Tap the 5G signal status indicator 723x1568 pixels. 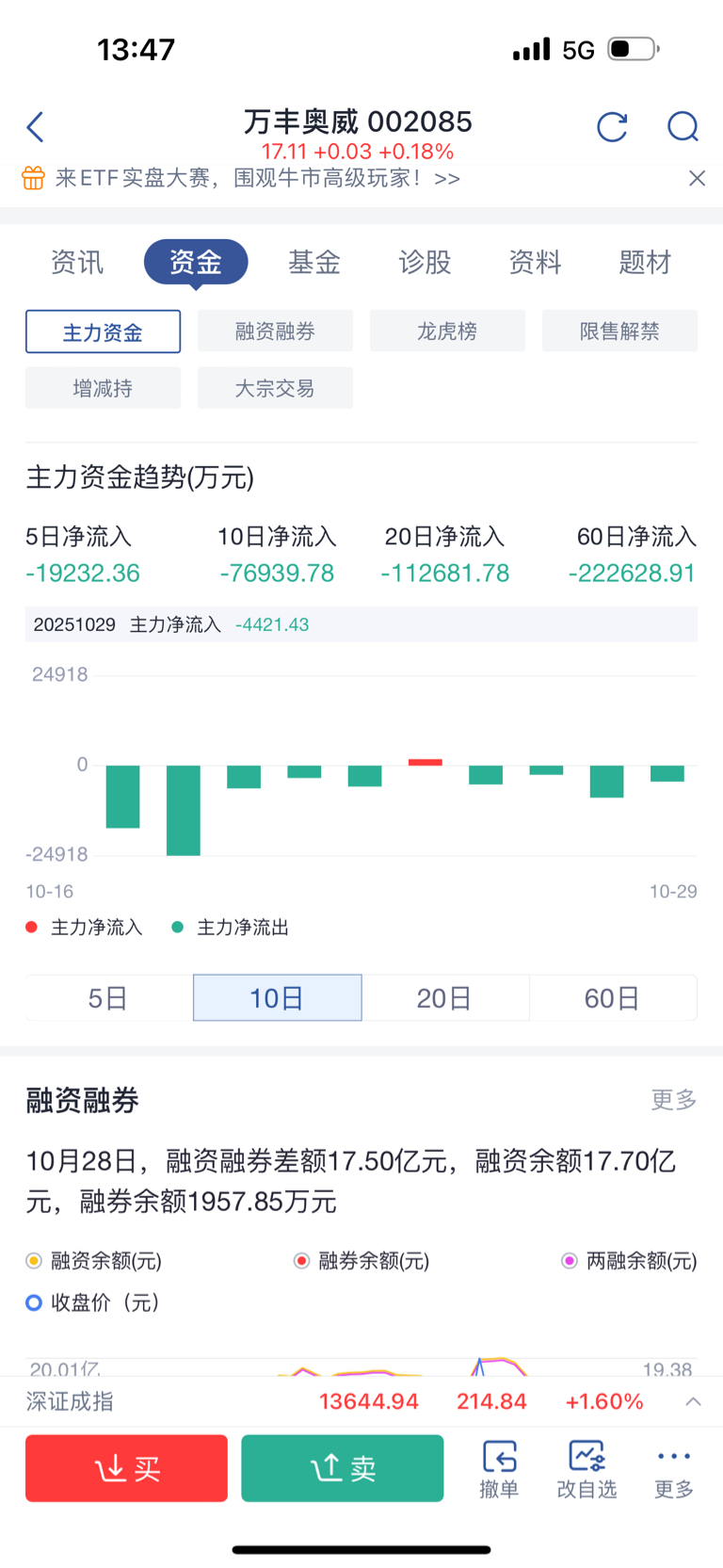(578, 50)
